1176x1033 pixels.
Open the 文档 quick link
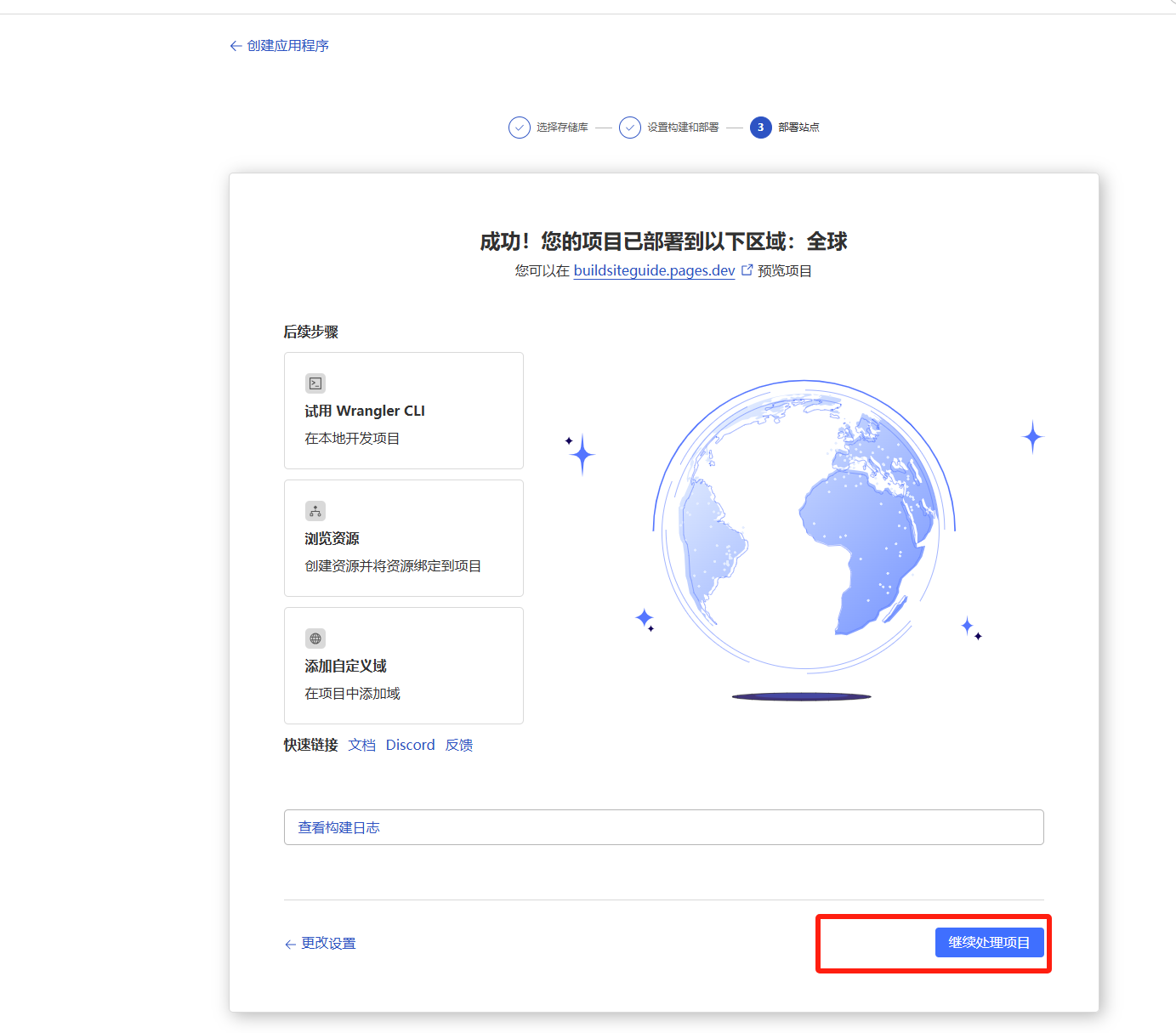point(361,745)
